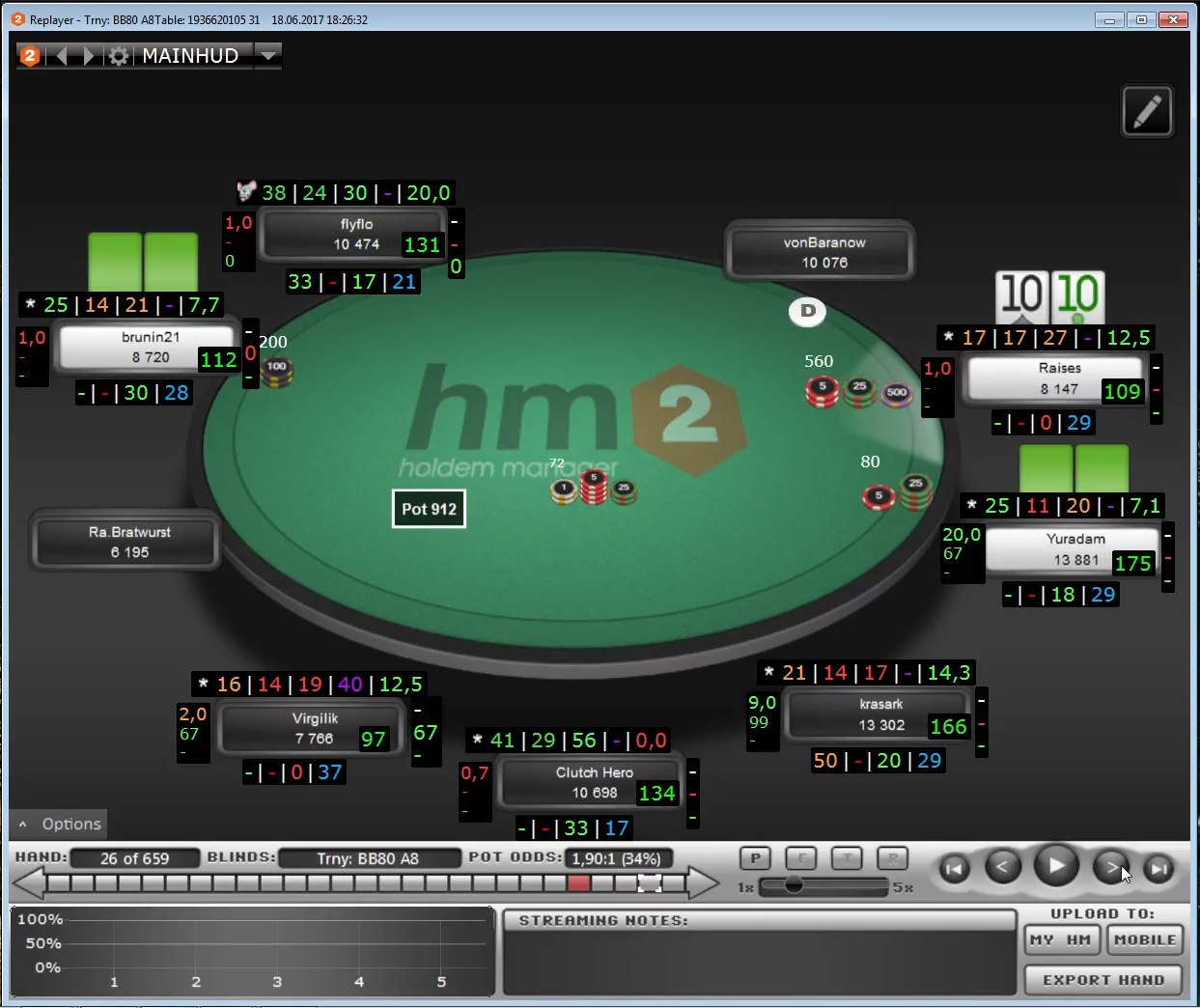Click Clutch Hero's hands count 134

[656, 794]
